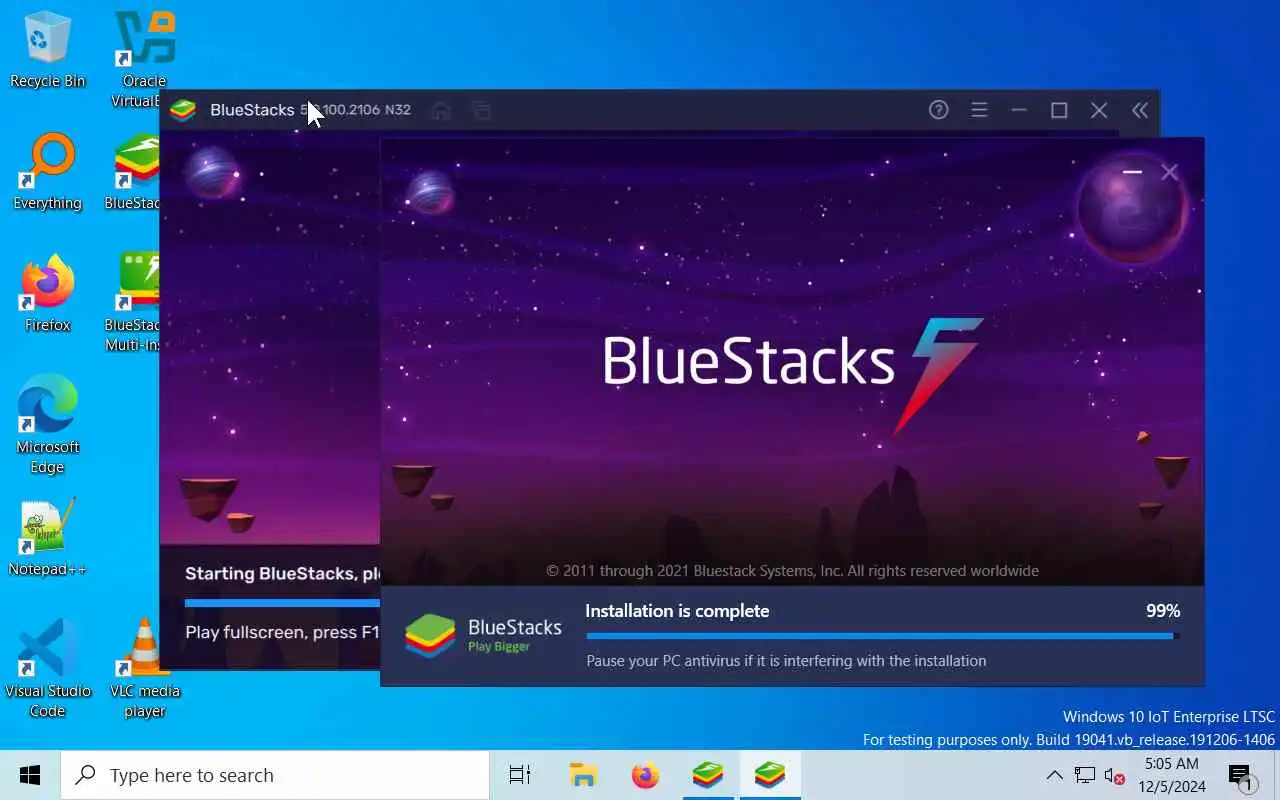Open Microsoft Edge desktop shortcut
Viewport: 1280px width, 800px height.
pyautogui.click(x=47, y=424)
